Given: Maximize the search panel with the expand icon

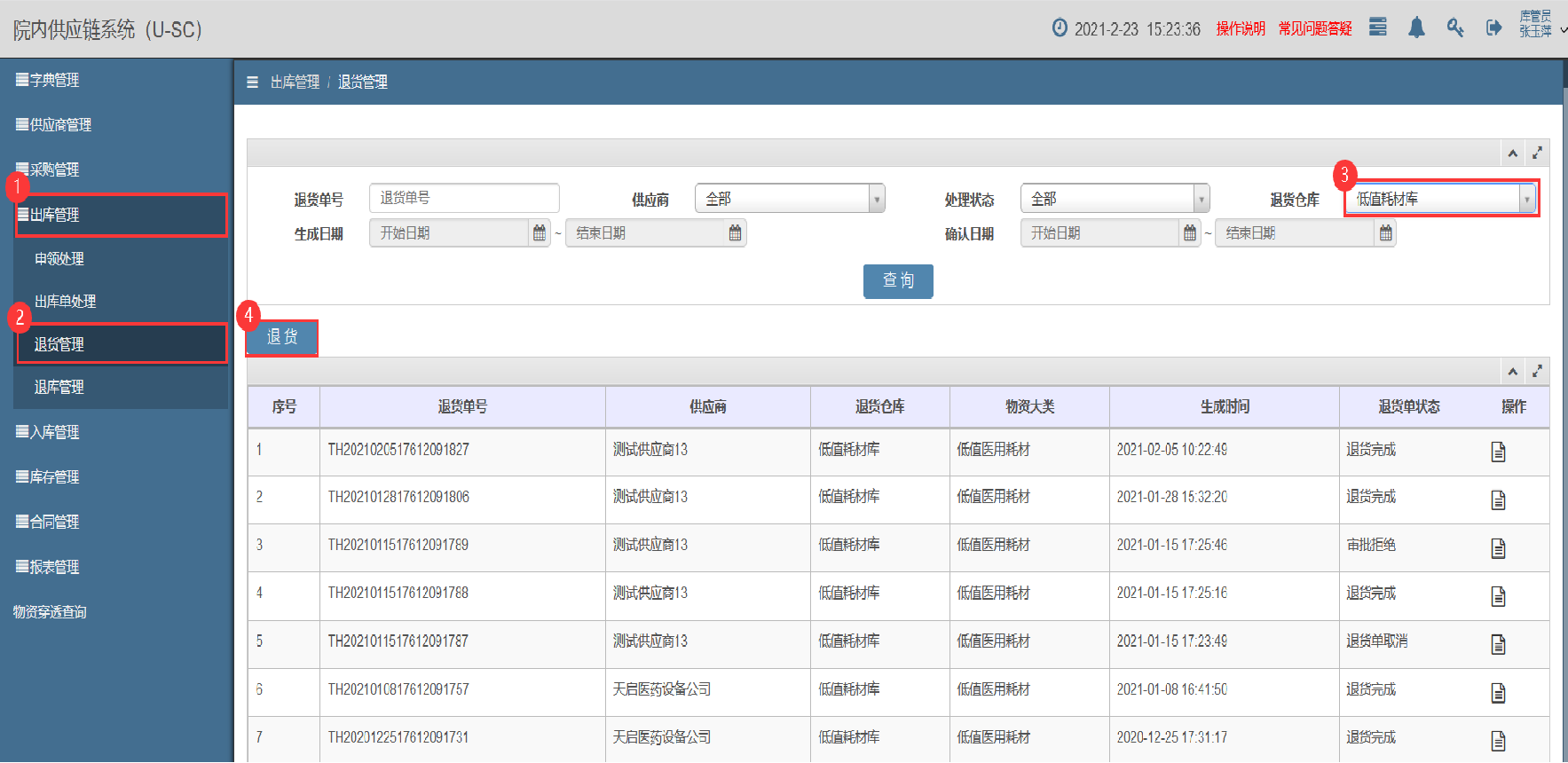Looking at the screenshot, I should pyautogui.click(x=1538, y=153).
